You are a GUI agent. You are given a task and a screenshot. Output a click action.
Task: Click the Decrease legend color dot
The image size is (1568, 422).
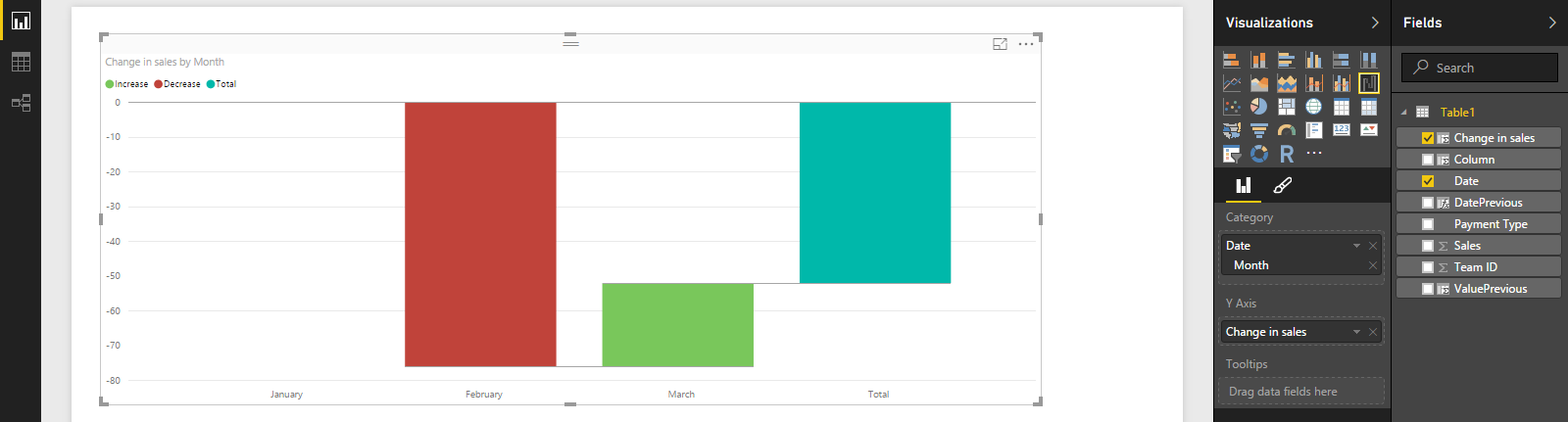pyautogui.click(x=158, y=84)
